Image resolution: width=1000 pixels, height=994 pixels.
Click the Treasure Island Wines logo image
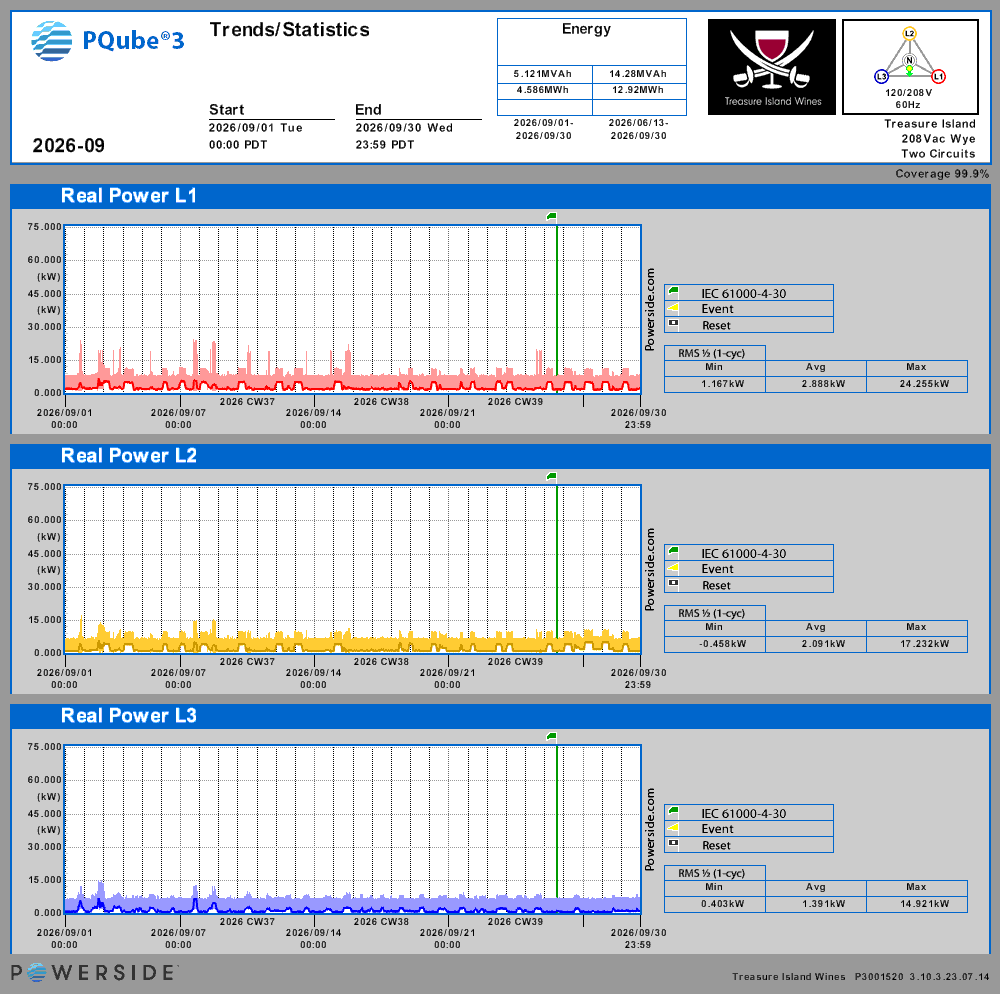772,67
